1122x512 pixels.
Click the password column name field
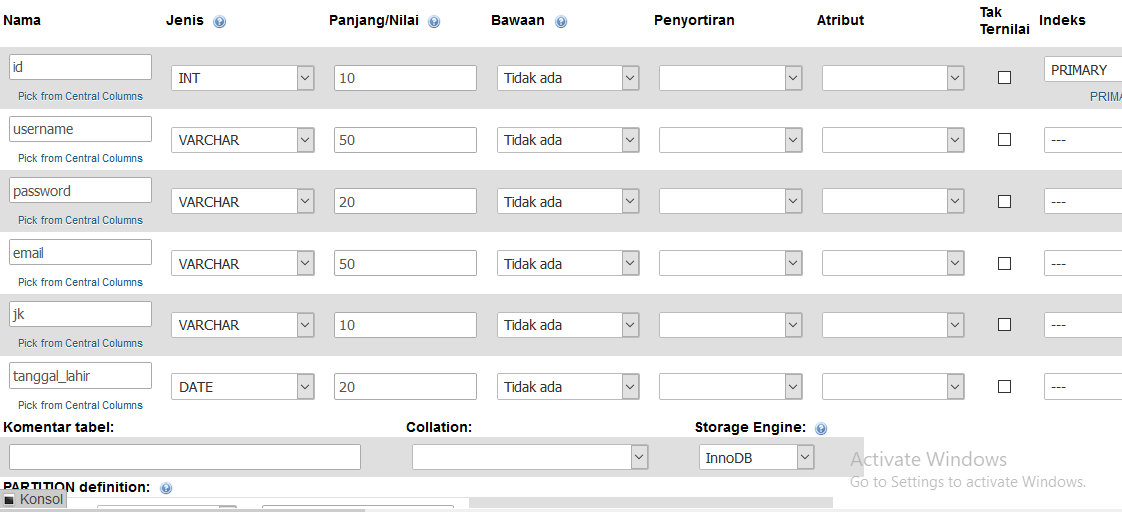pyautogui.click(x=80, y=190)
